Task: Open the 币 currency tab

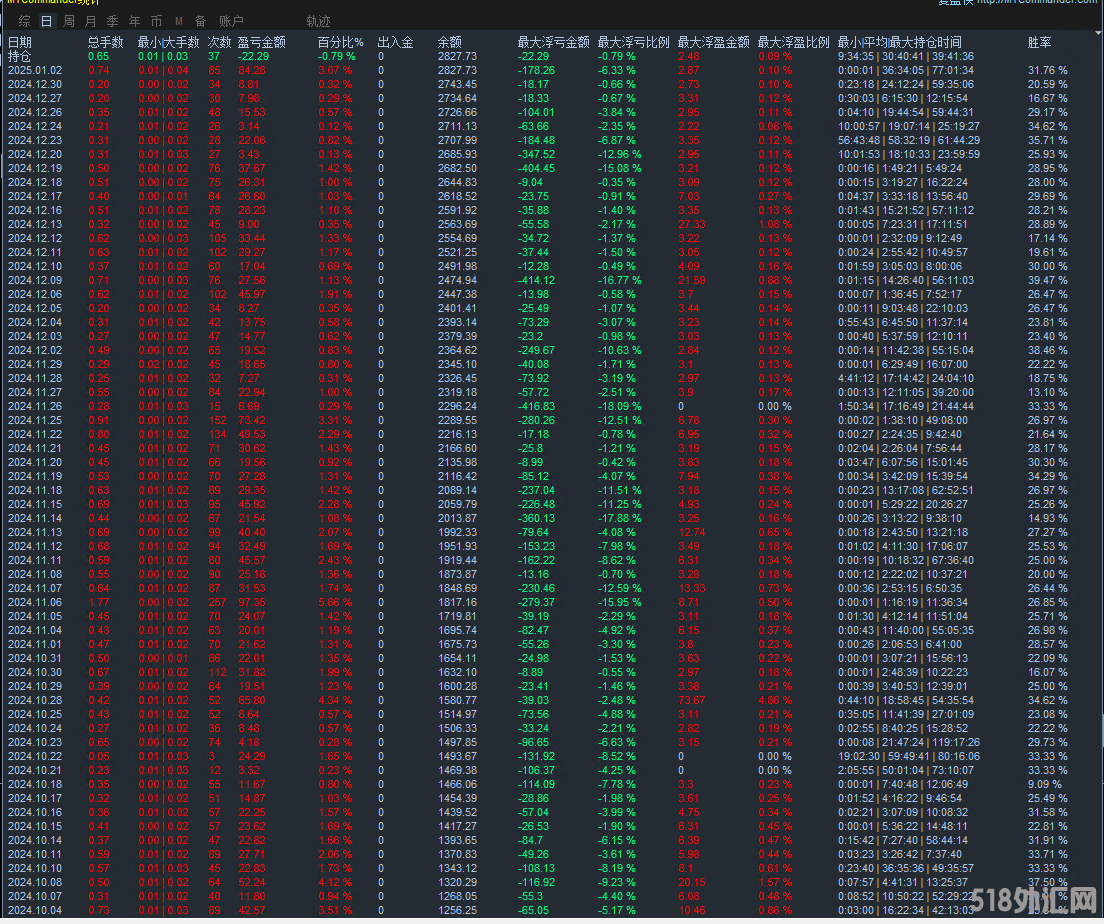Action: (x=156, y=21)
